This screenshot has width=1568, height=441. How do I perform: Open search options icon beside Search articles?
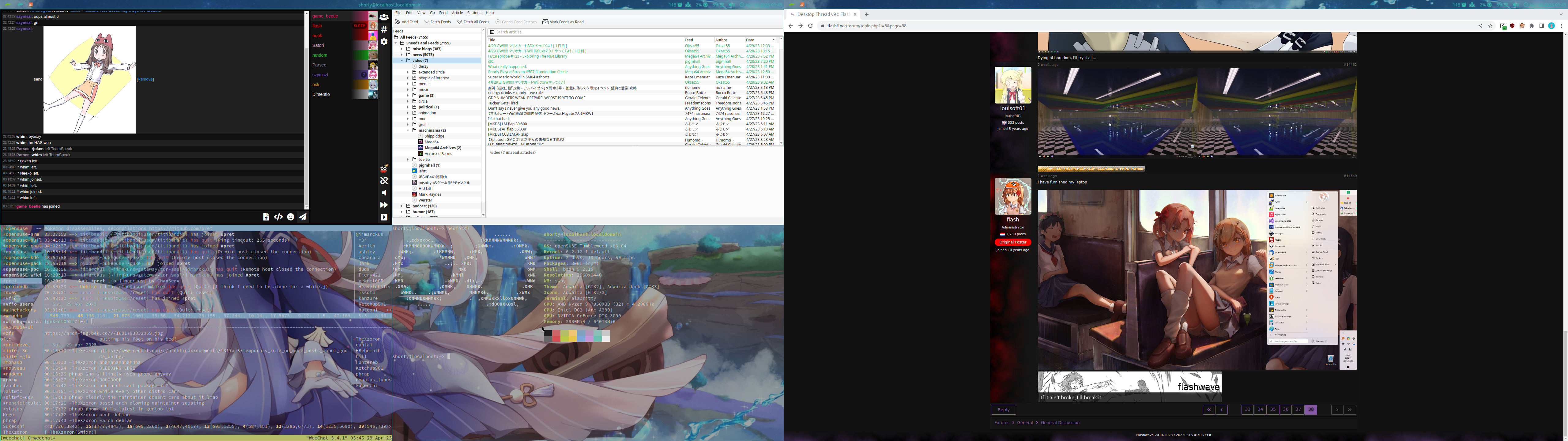tap(492, 32)
